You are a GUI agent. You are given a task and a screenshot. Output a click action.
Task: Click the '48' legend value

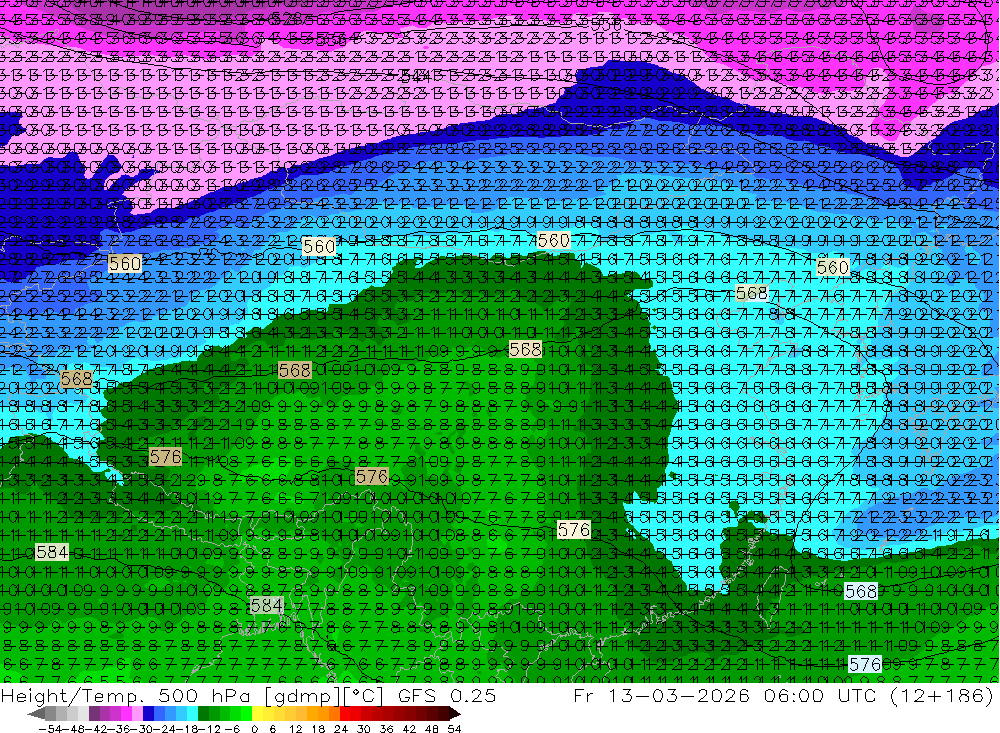click(x=432, y=729)
